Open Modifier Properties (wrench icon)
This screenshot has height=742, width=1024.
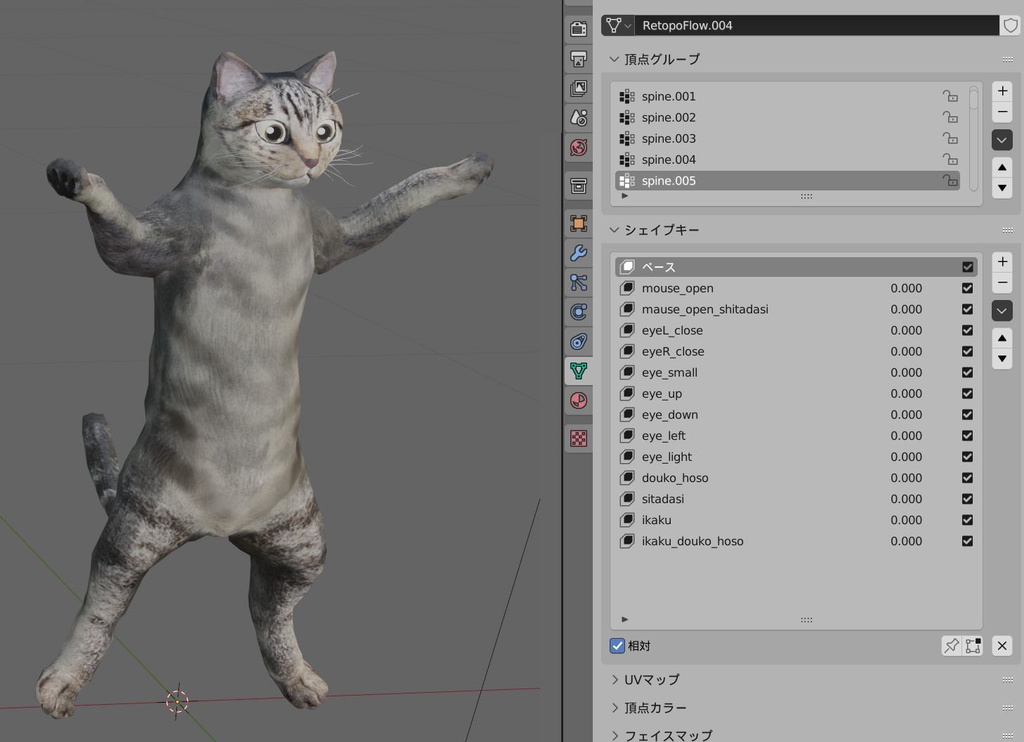click(x=579, y=253)
